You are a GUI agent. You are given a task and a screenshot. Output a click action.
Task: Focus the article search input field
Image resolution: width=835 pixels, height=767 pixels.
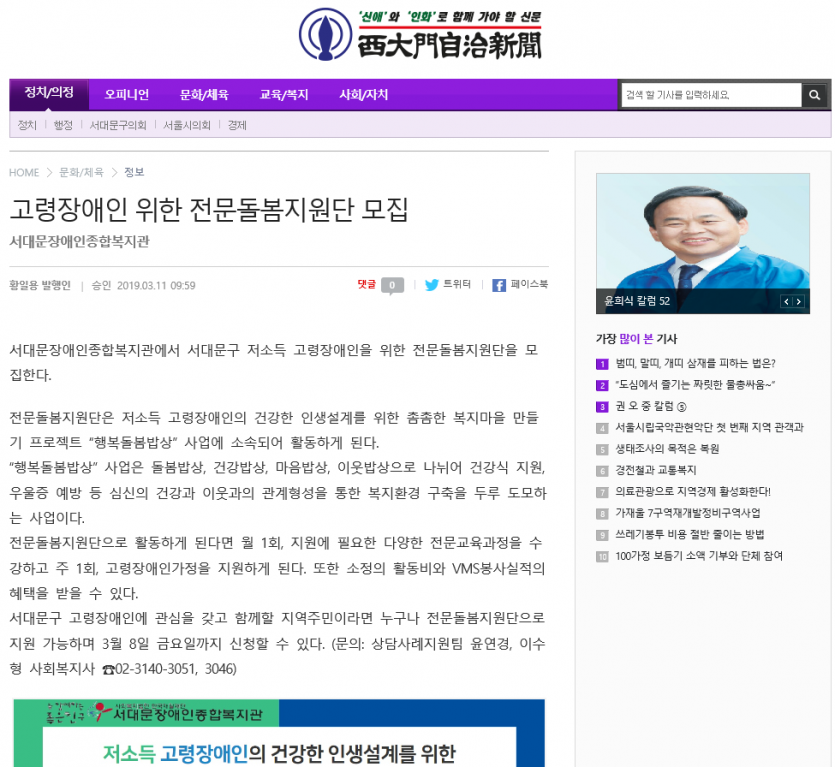(711, 95)
